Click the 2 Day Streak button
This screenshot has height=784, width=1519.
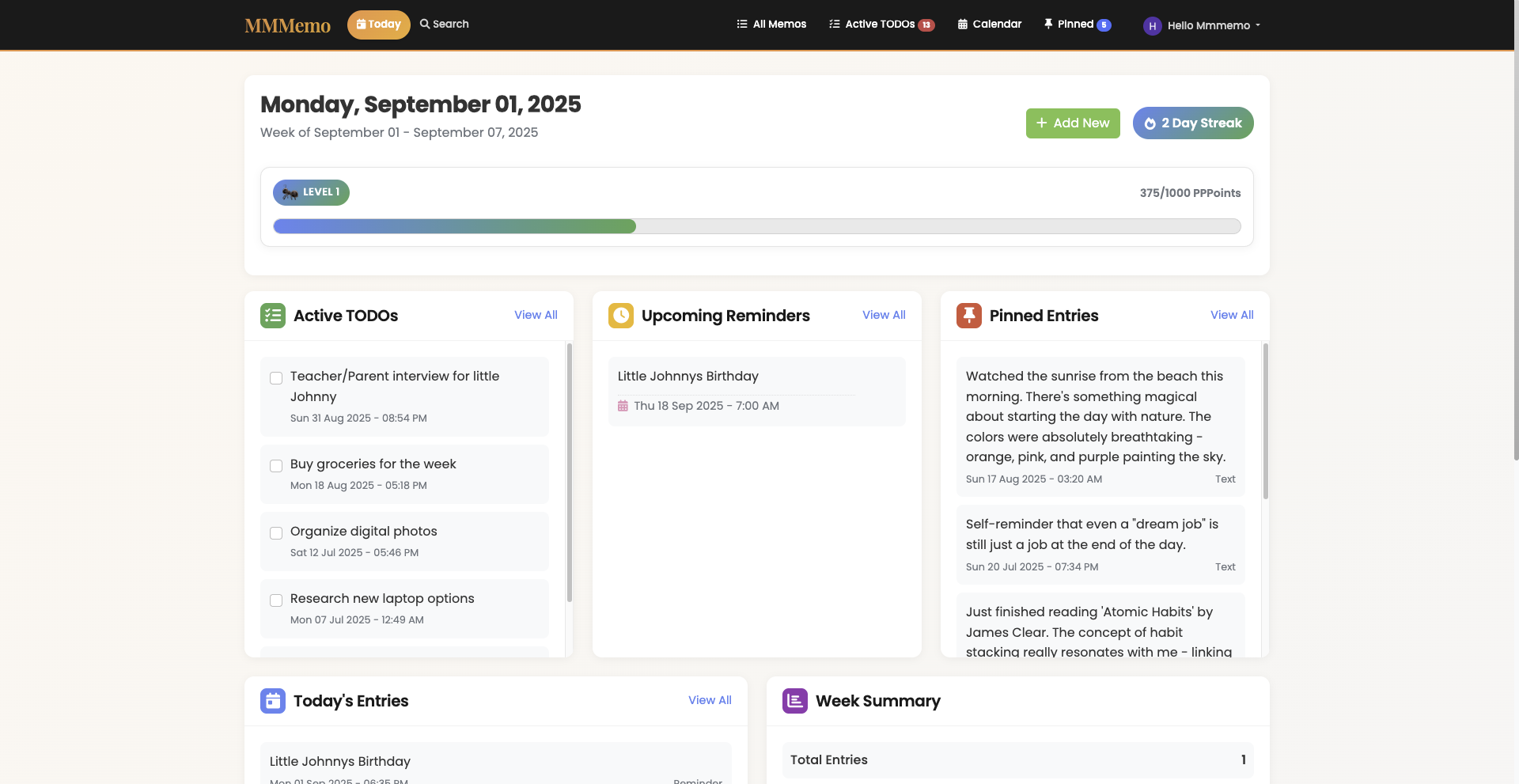coord(1193,123)
